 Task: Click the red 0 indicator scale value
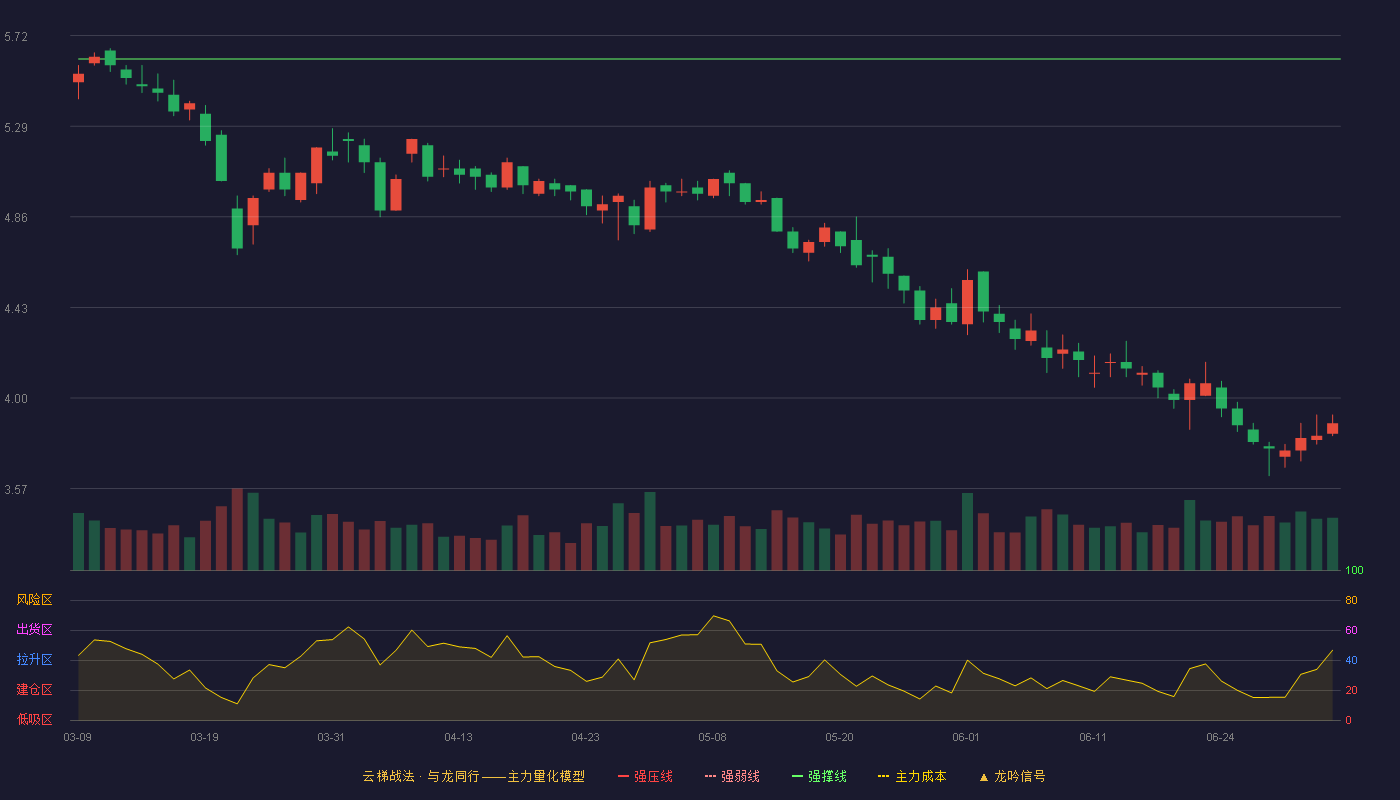coord(1348,720)
